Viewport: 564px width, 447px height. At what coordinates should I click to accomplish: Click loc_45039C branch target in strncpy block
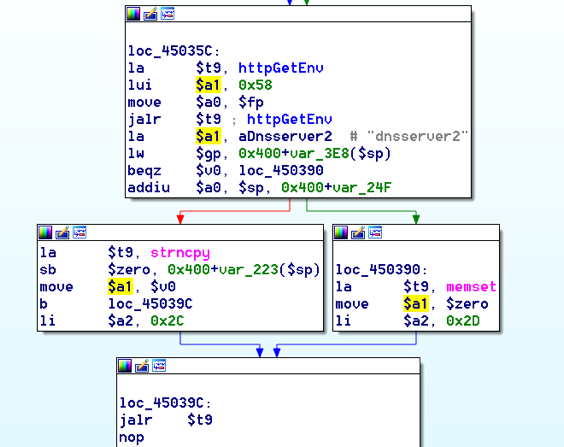click(x=150, y=304)
